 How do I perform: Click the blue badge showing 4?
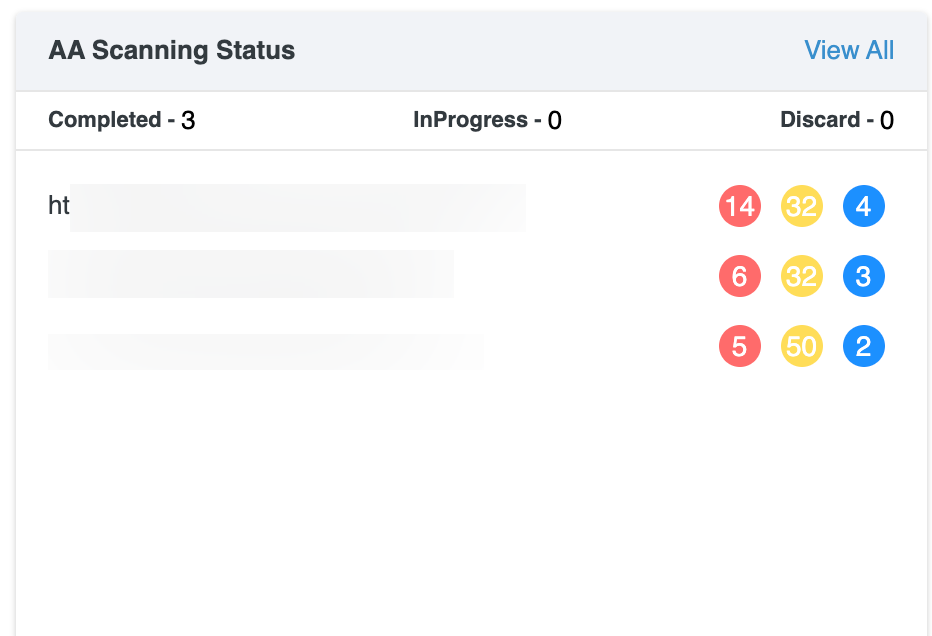(863, 207)
